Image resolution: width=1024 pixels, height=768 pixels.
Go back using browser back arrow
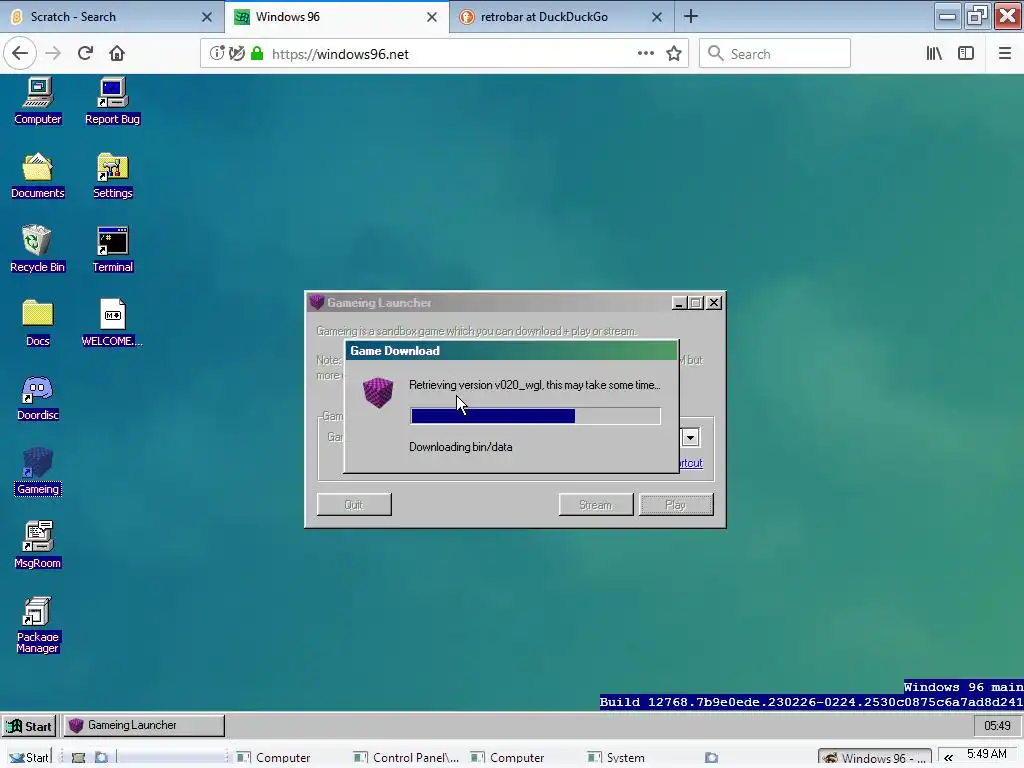click(x=20, y=54)
